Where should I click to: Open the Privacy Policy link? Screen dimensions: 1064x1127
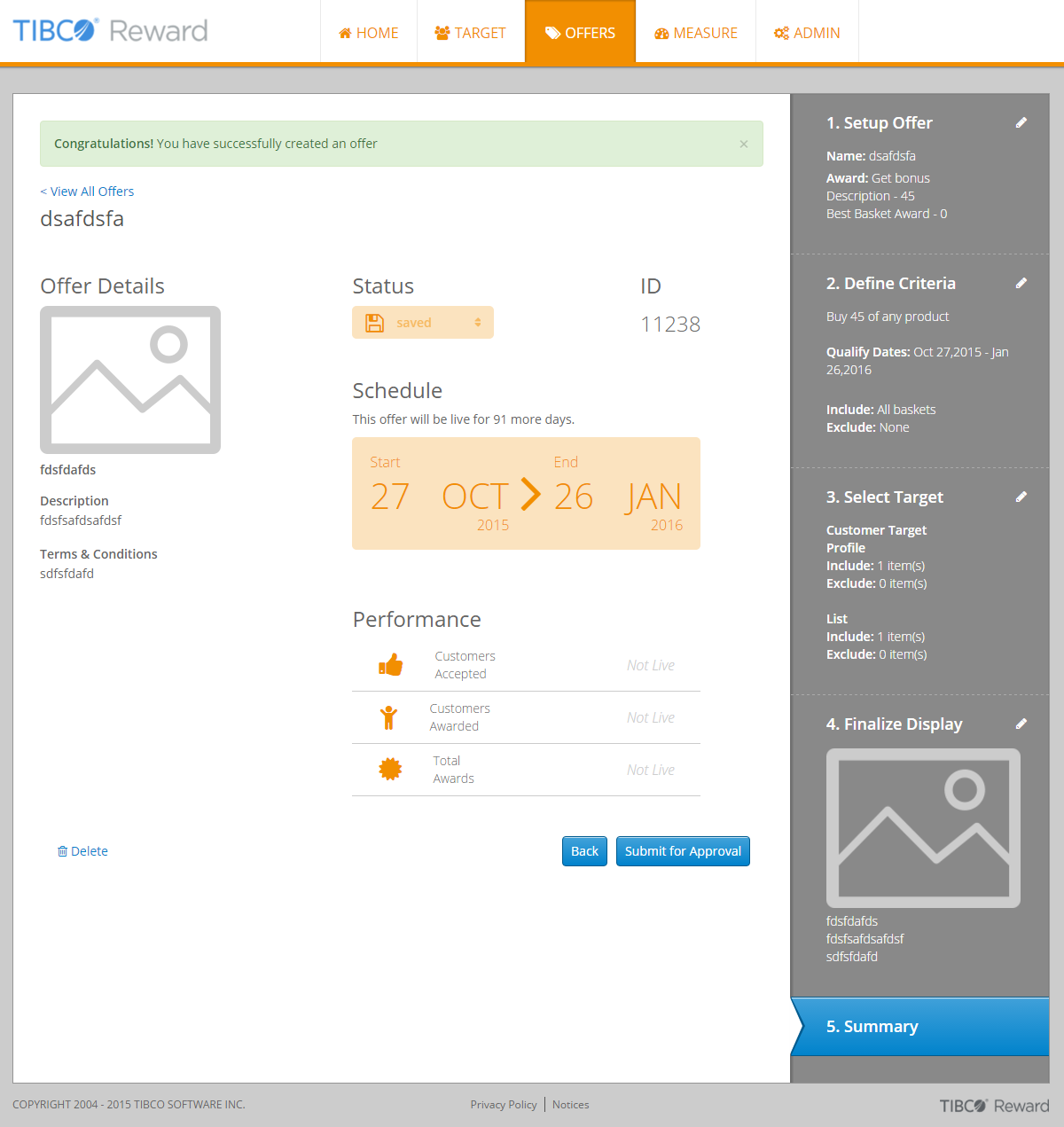[x=504, y=1105]
